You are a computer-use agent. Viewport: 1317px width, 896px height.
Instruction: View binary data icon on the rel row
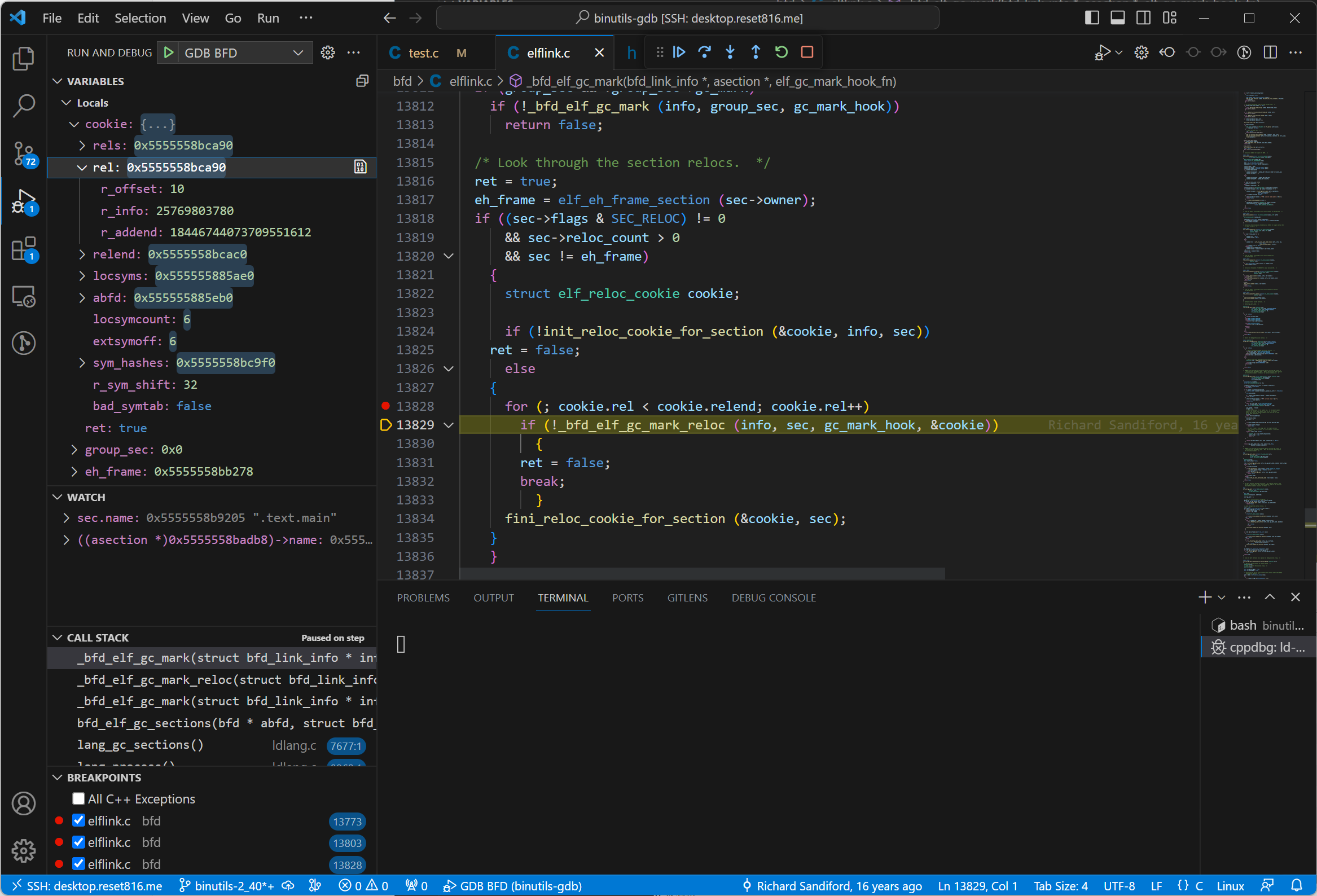coord(361,166)
